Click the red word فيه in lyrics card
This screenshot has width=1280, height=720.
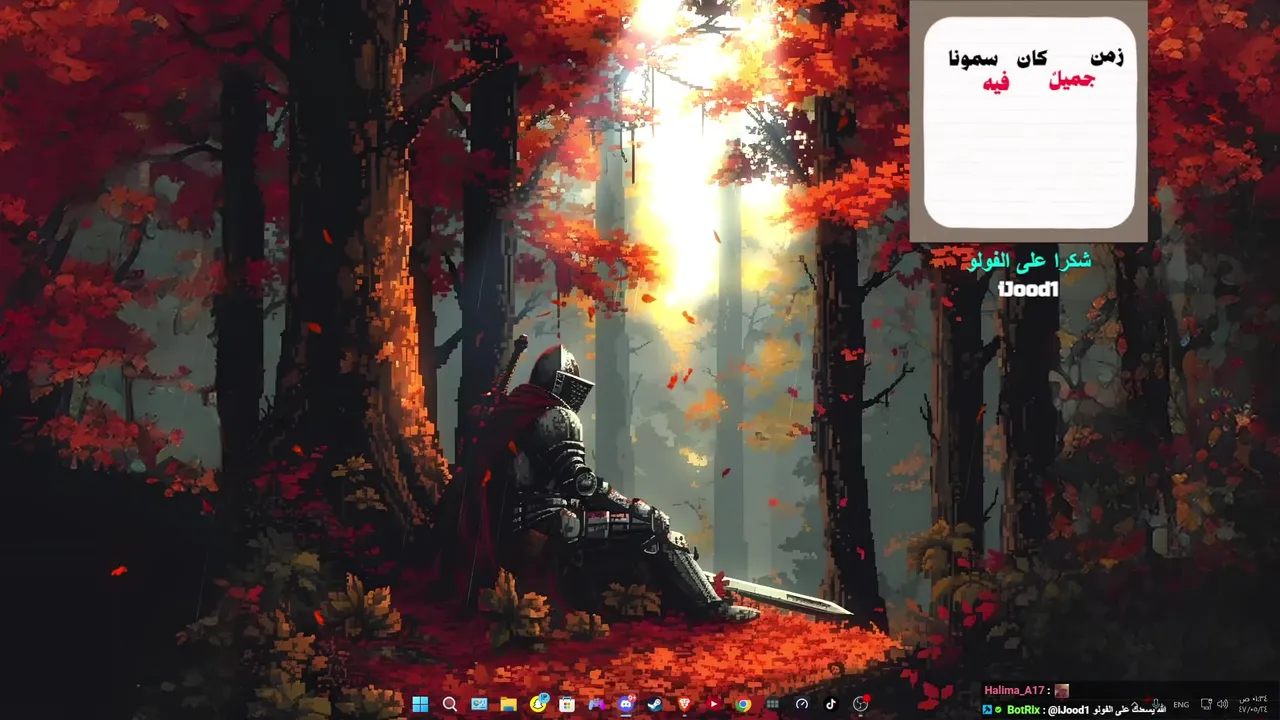[x=998, y=83]
